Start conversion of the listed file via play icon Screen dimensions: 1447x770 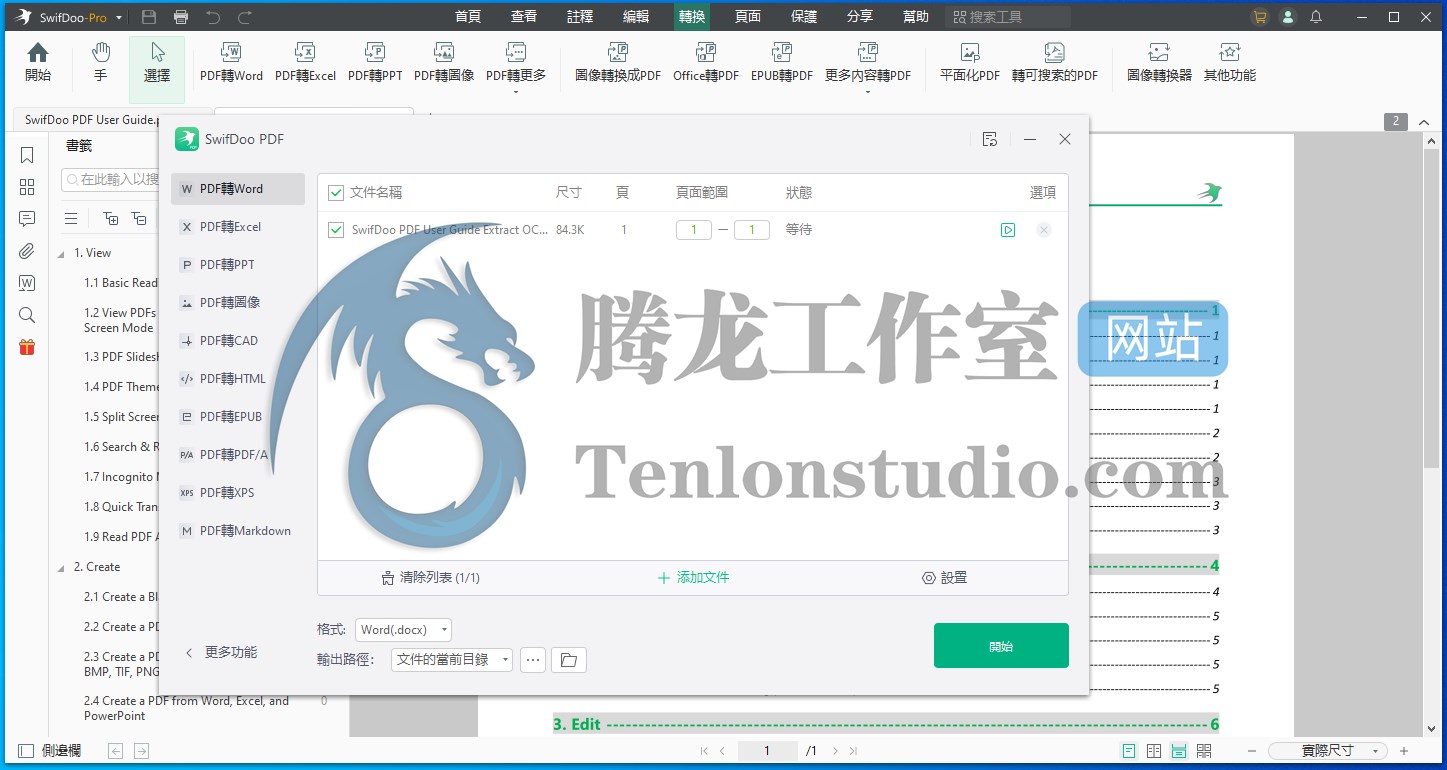click(x=1008, y=230)
